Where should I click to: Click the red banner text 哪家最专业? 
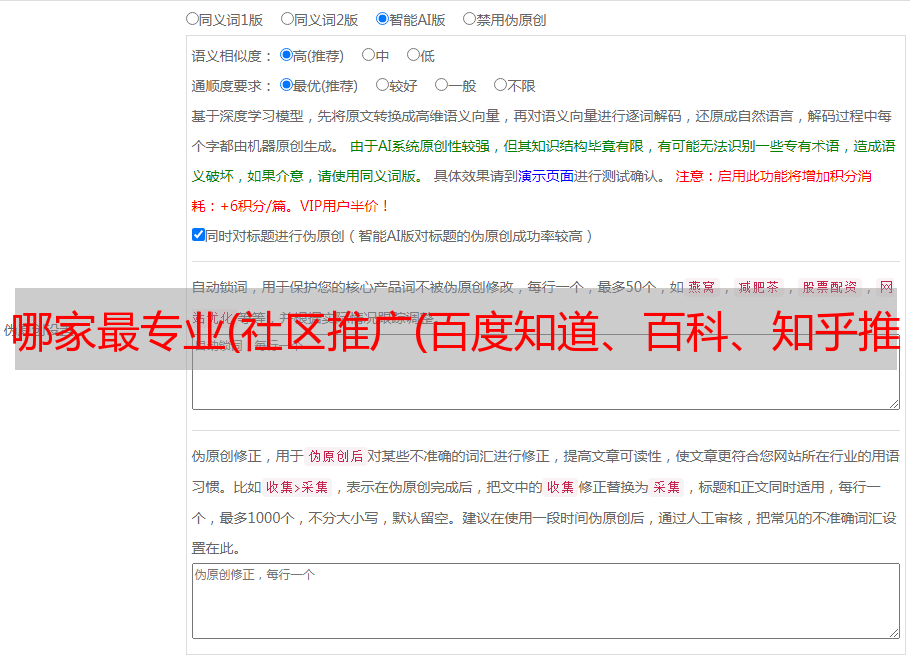pos(118,331)
